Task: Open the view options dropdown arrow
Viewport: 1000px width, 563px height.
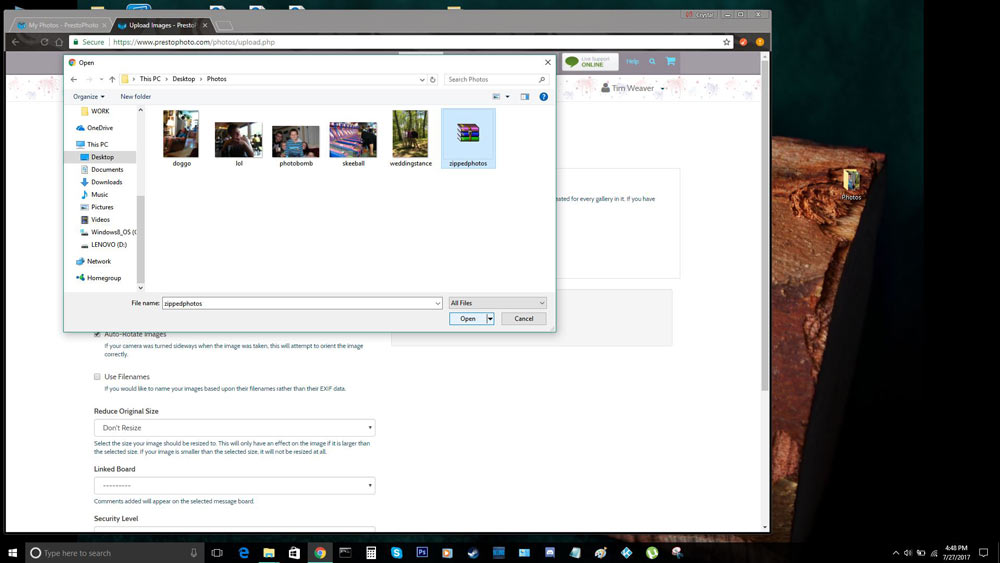Action: click(508, 97)
